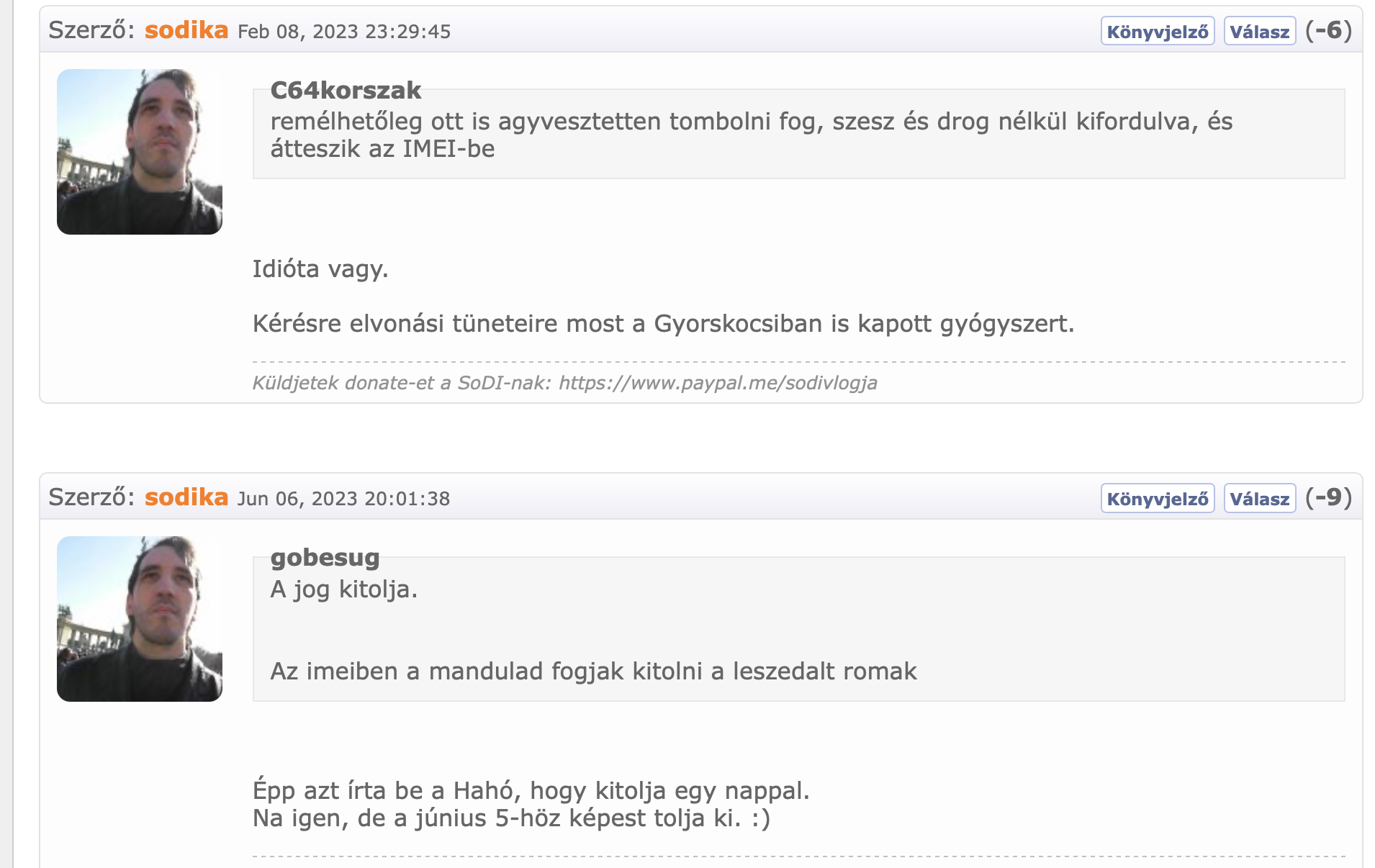
Task: Click the (-9) post score
Action: click(1328, 497)
